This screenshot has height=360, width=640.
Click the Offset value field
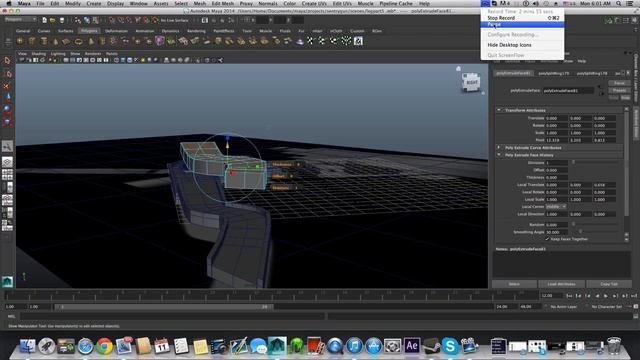557,170
